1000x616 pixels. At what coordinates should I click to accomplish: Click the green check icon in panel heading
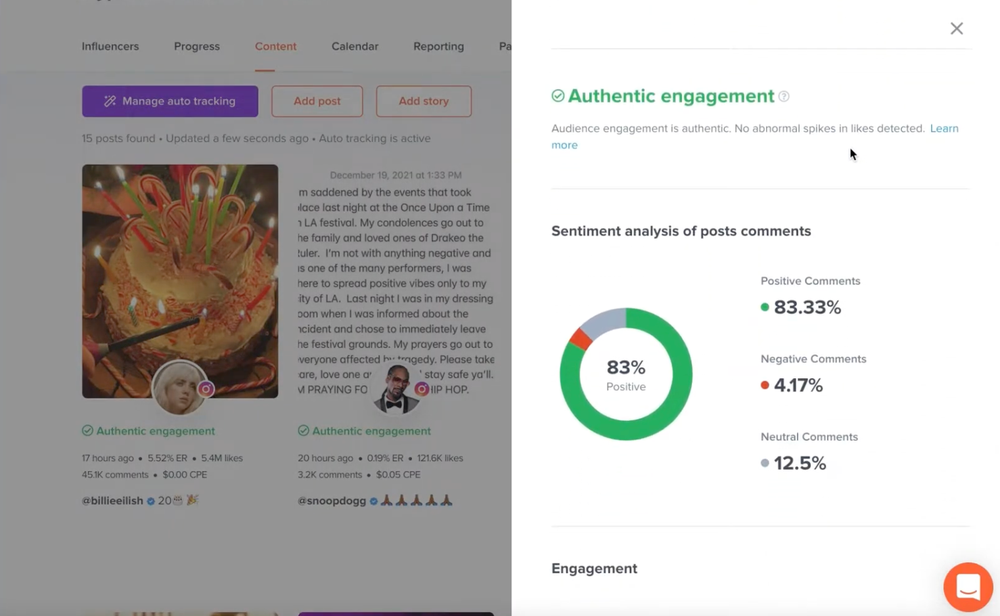coord(558,96)
